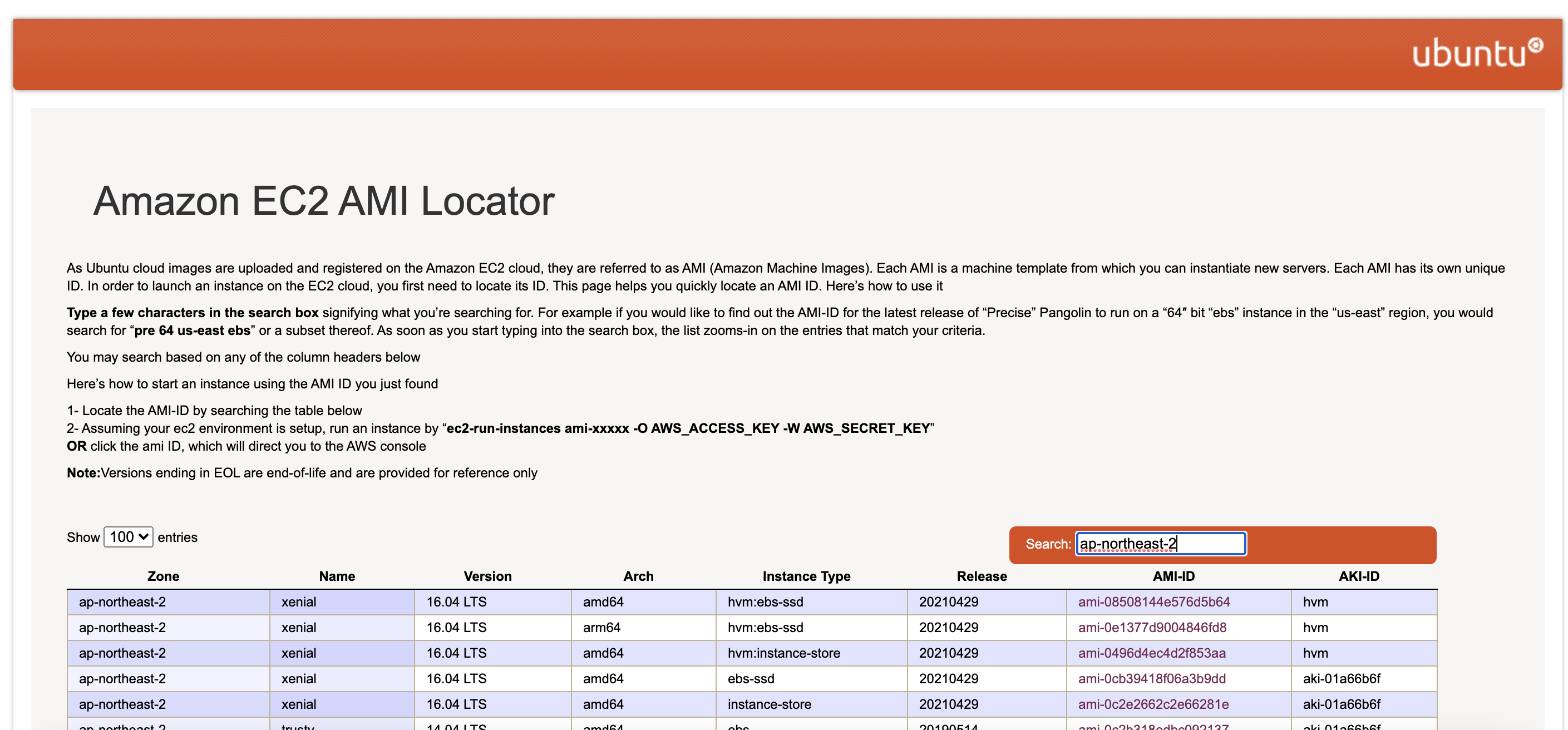The image size is (1568, 730).
Task: Click the first row's ap-northeast-2 zone cell
Action: click(x=168, y=601)
